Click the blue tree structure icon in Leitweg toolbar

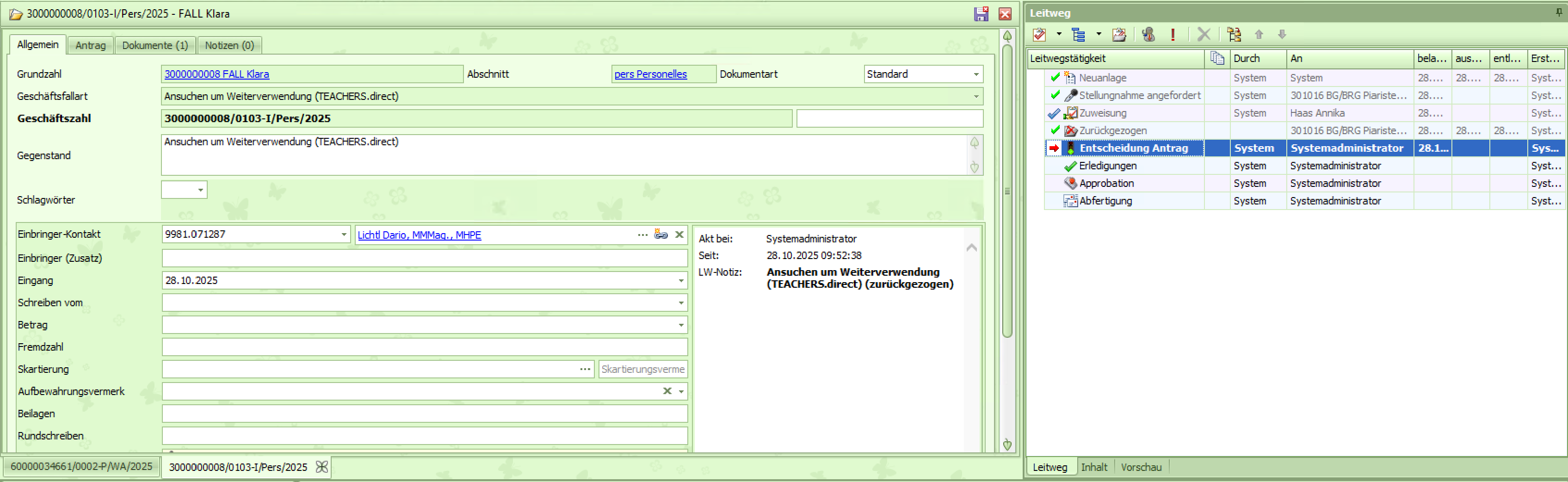click(1078, 35)
